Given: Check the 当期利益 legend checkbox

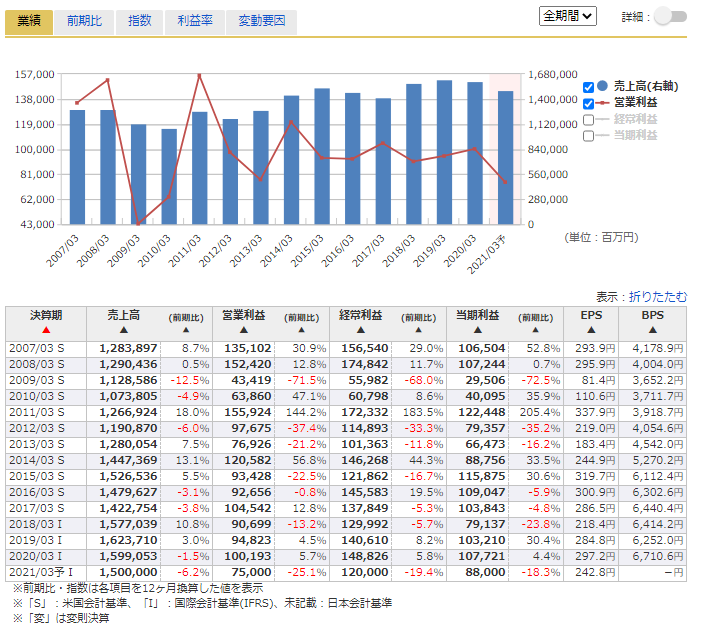Looking at the screenshot, I should (x=588, y=135).
